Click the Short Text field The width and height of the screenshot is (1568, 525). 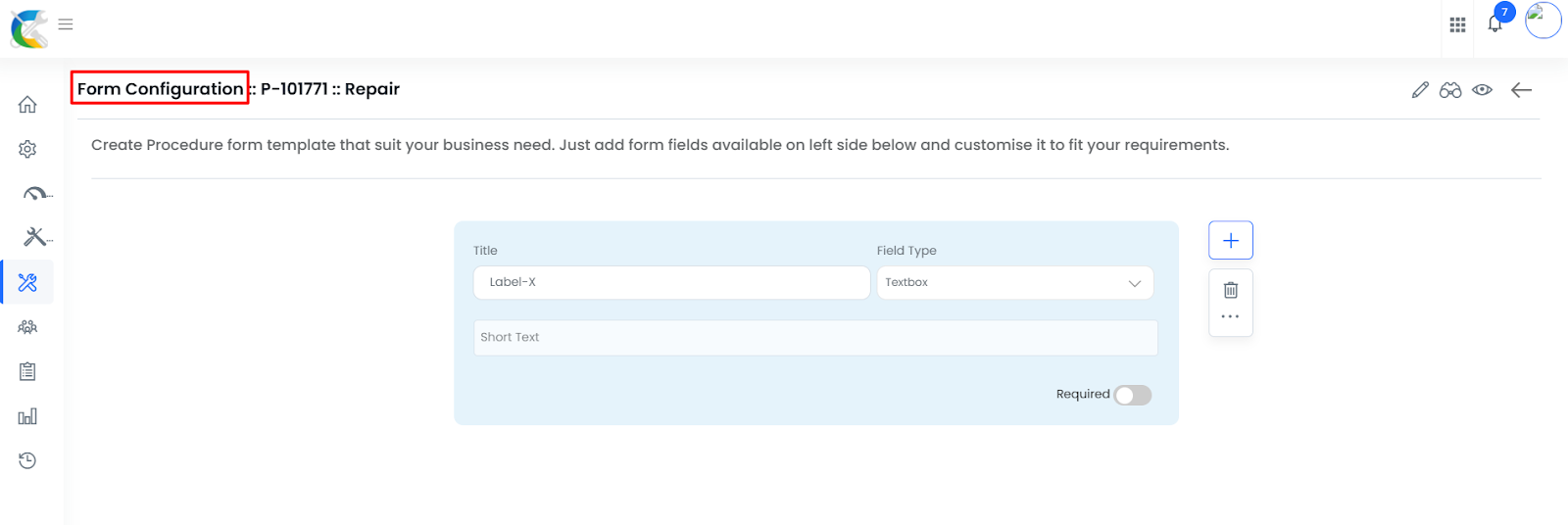[x=815, y=338]
